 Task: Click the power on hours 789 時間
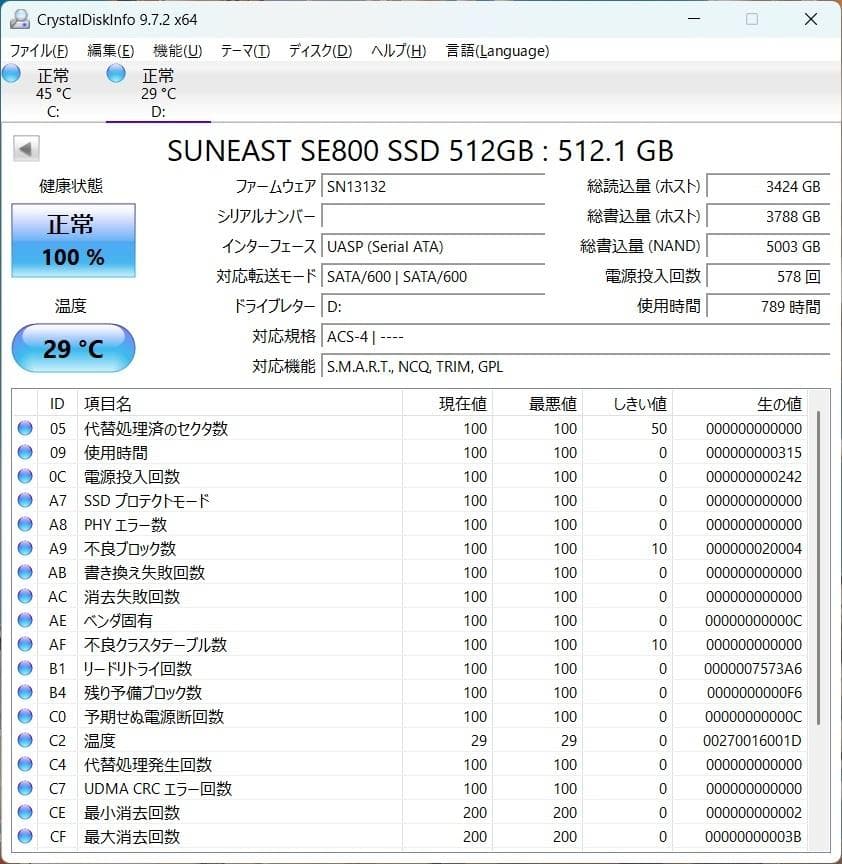[768, 306]
